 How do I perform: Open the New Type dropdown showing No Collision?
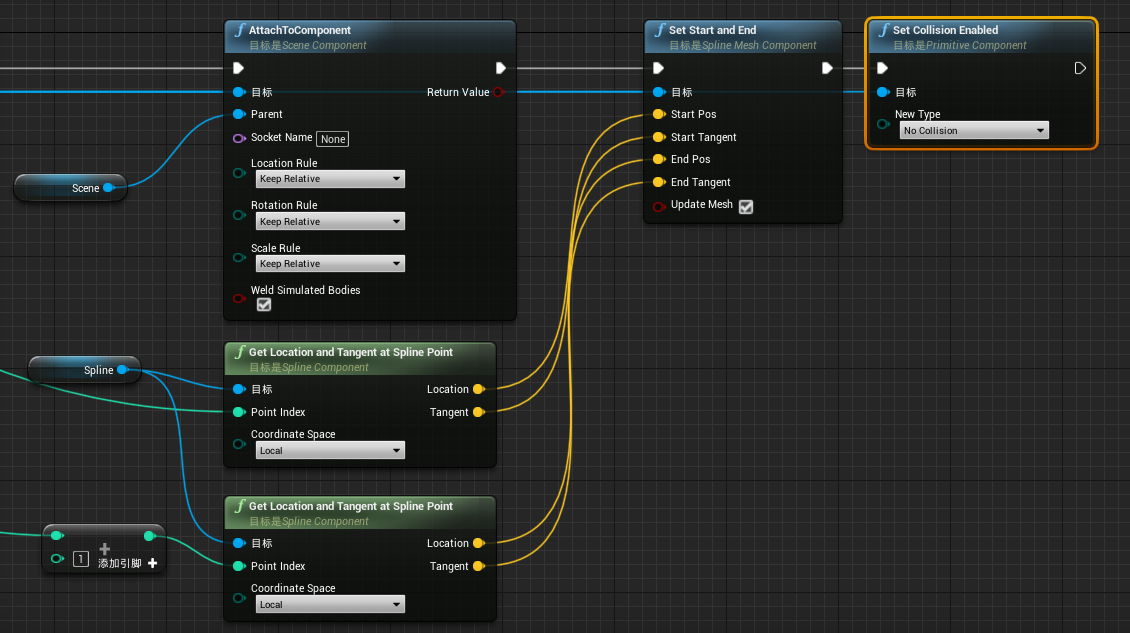[x=974, y=130]
